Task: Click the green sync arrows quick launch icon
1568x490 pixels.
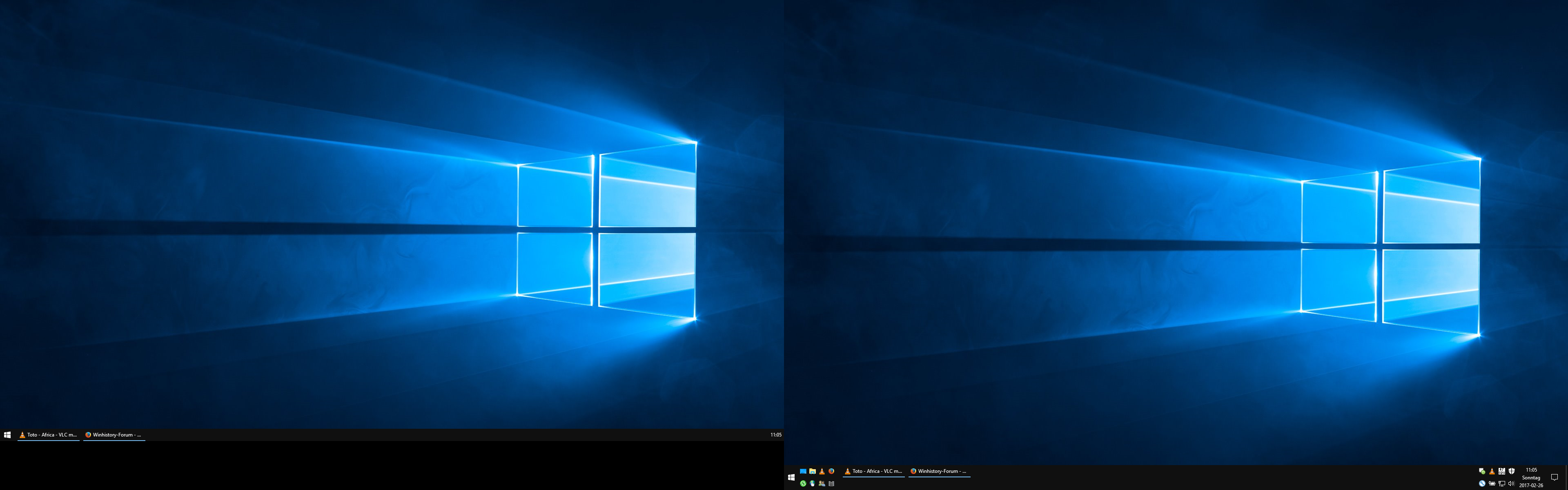Action: tap(803, 484)
